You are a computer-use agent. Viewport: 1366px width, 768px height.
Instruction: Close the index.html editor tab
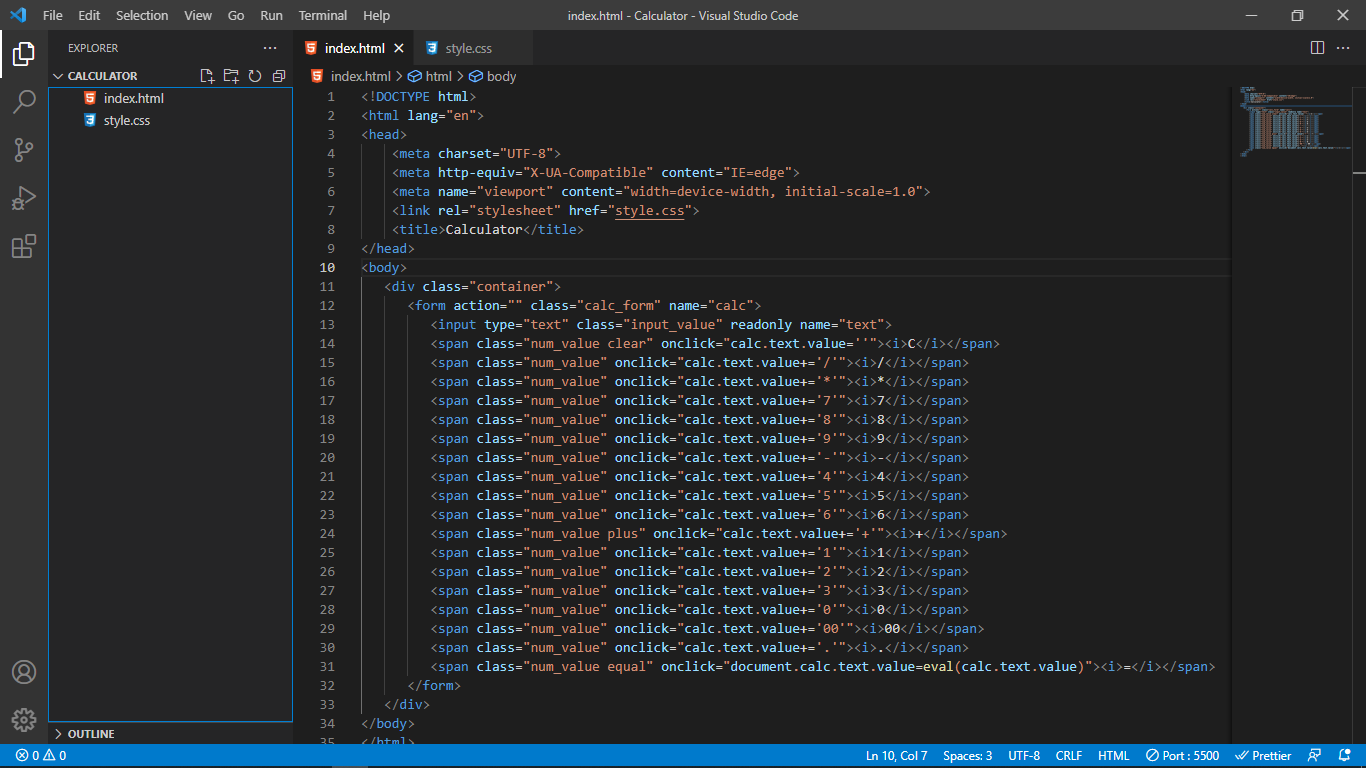(x=399, y=48)
